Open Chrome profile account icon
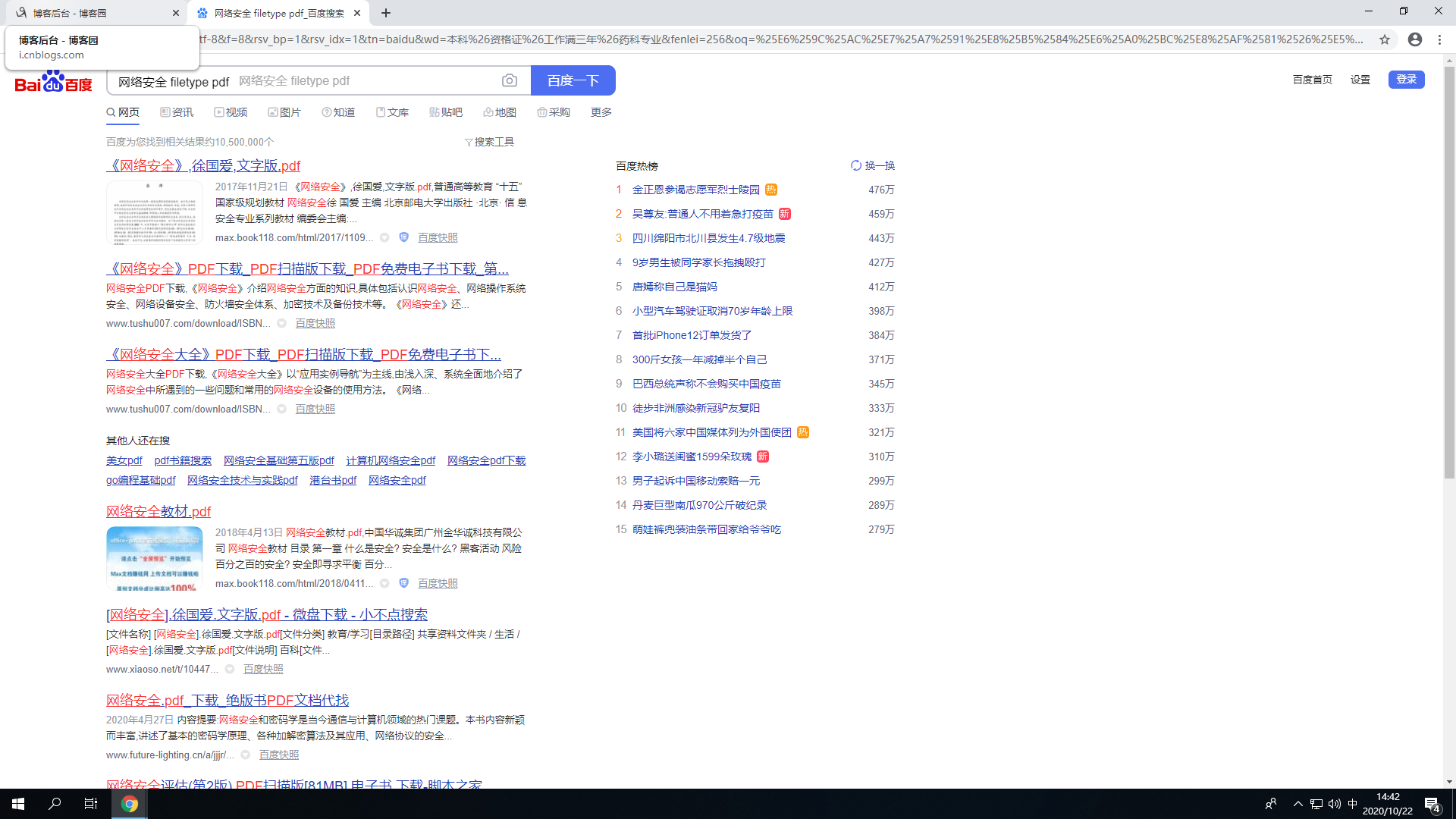This screenshot has height=819, width=1456. tap(1415, 39)
